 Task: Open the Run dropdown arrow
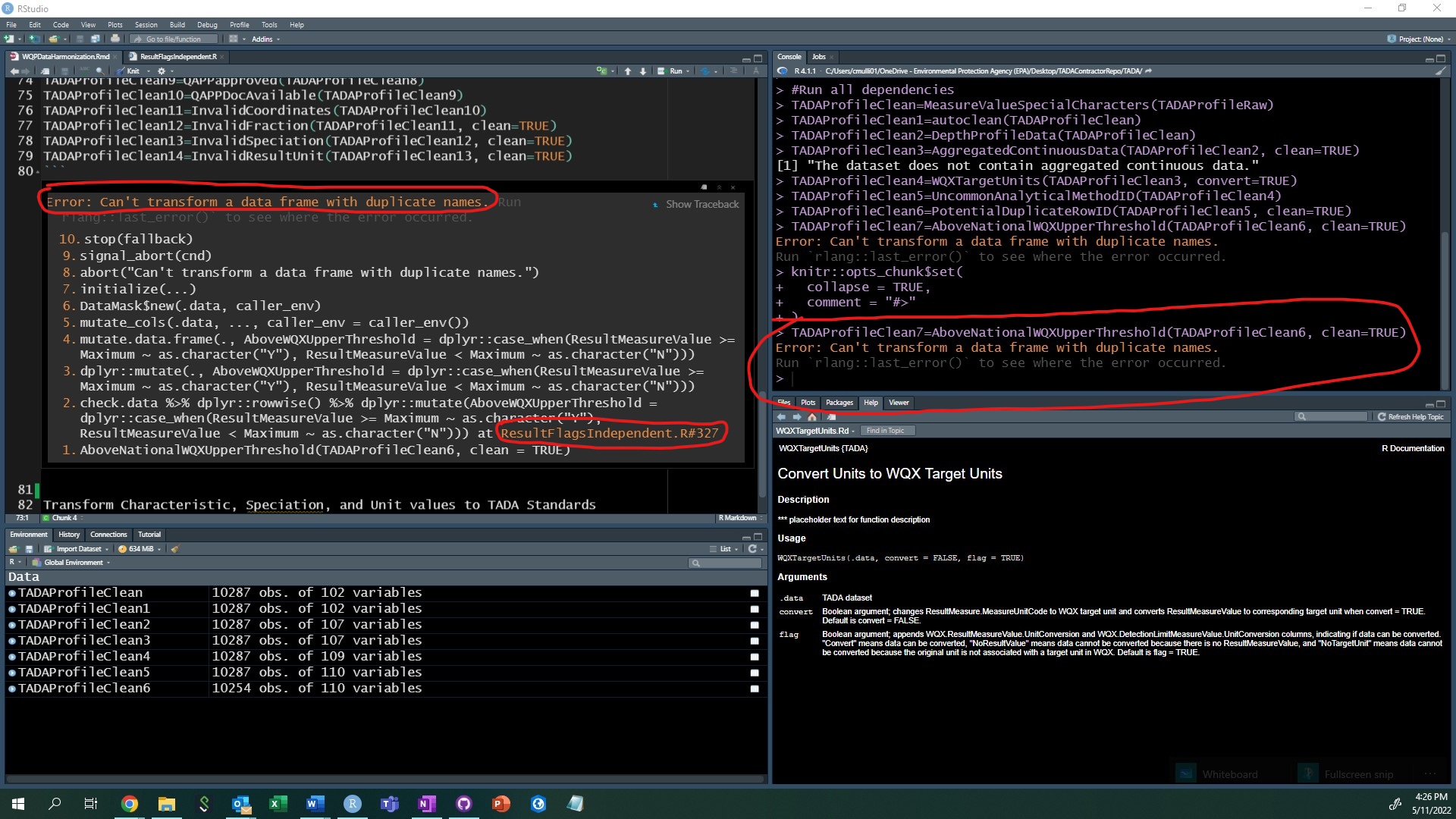(688, 71)
